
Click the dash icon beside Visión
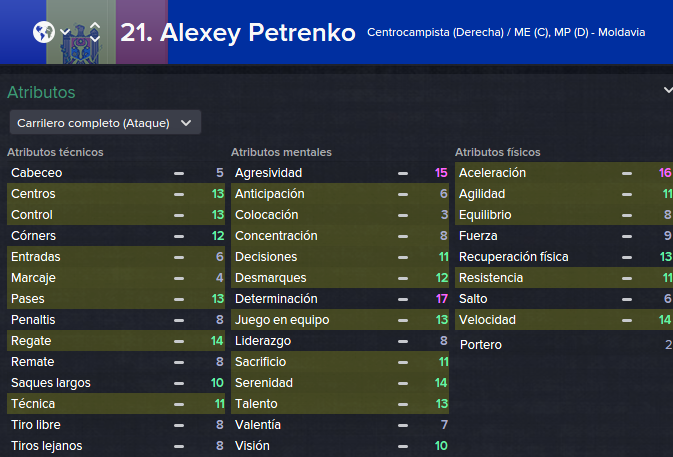(403, 446)
